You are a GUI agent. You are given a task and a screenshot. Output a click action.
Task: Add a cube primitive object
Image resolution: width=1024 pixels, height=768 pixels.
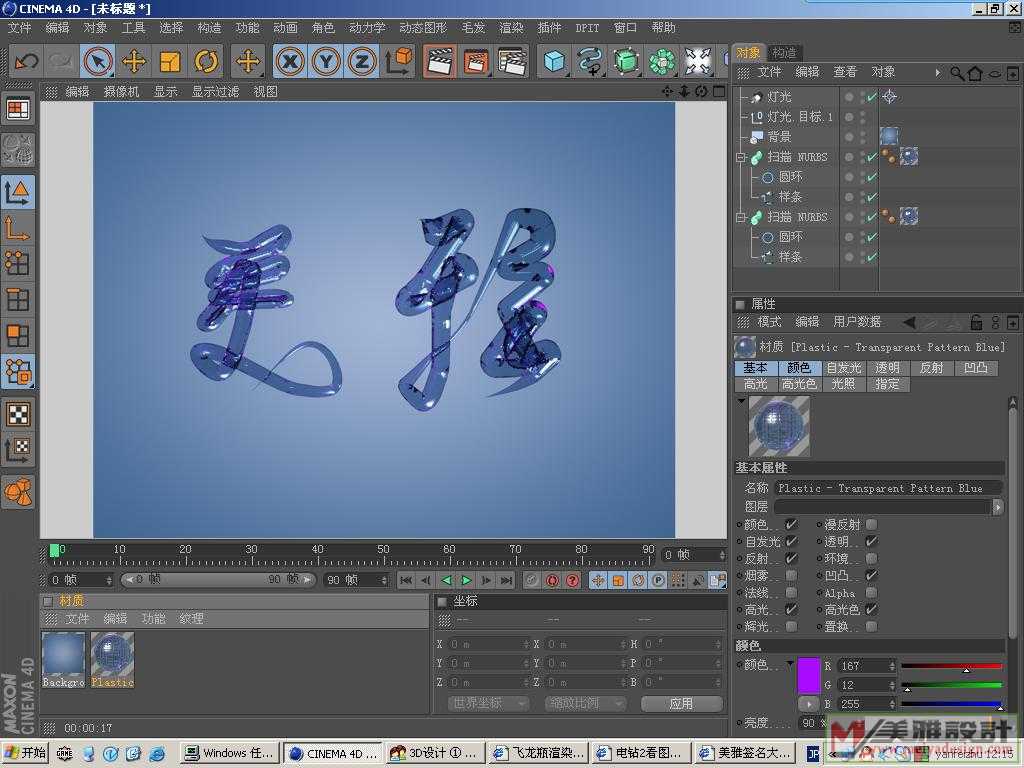554,62
